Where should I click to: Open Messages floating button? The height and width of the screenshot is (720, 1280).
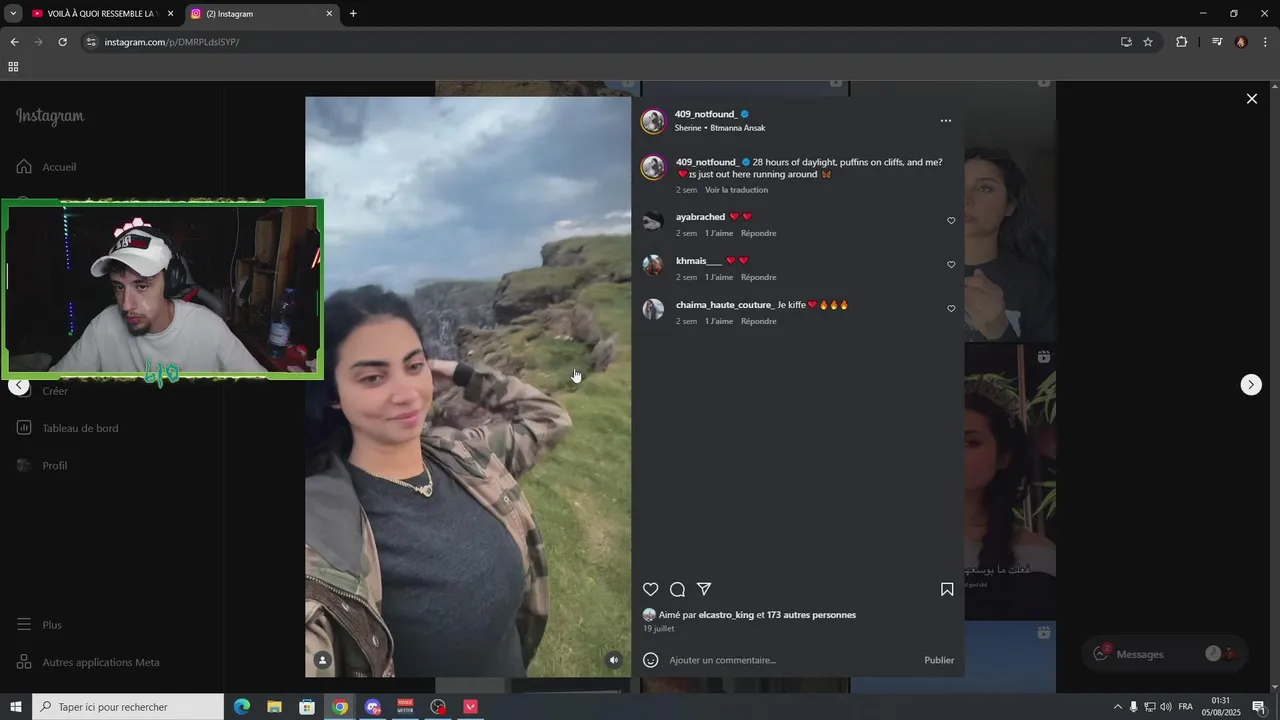click(x=1164, y=654)
